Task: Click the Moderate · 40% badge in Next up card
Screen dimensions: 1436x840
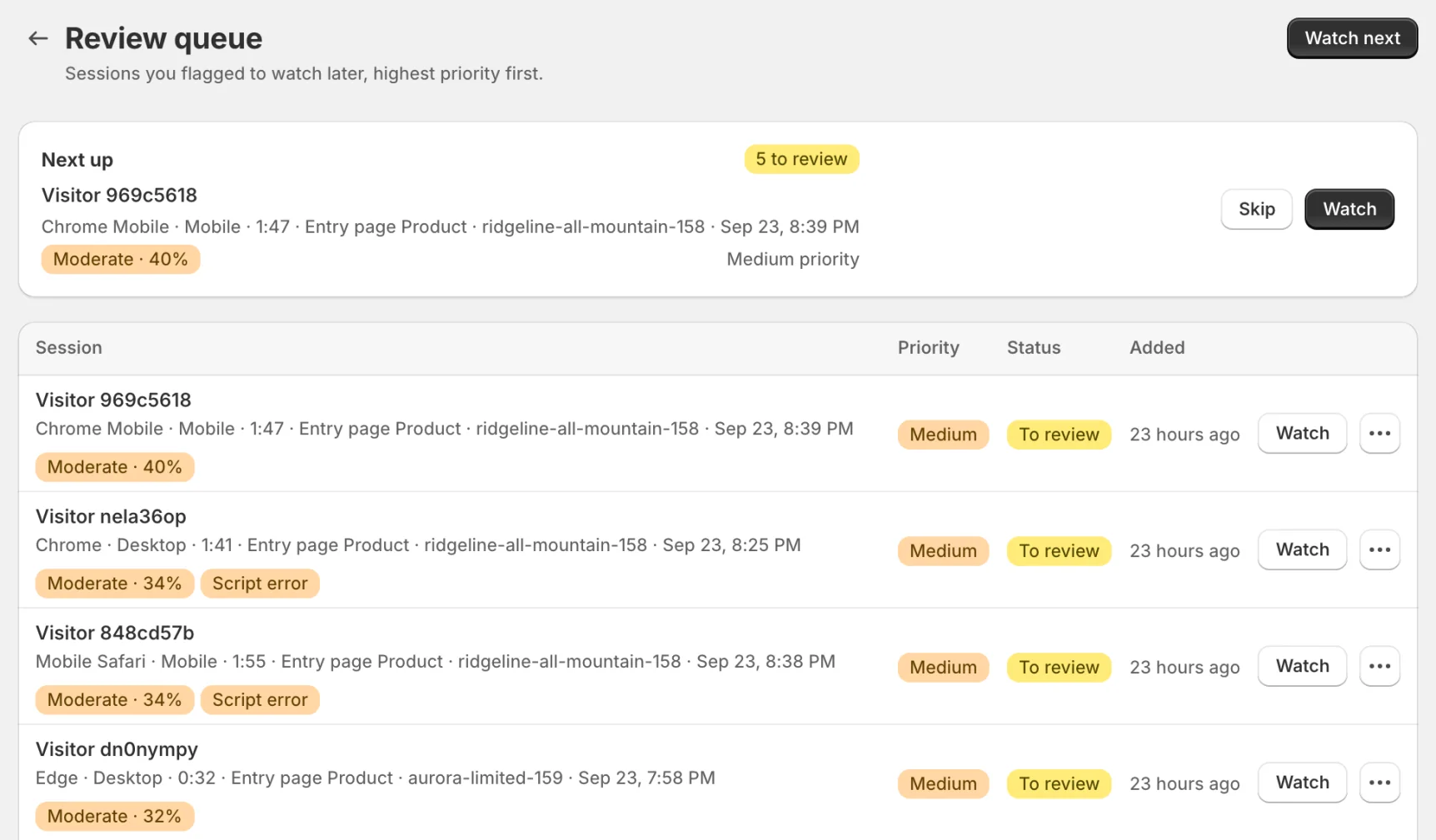Action: click(121, 260)
